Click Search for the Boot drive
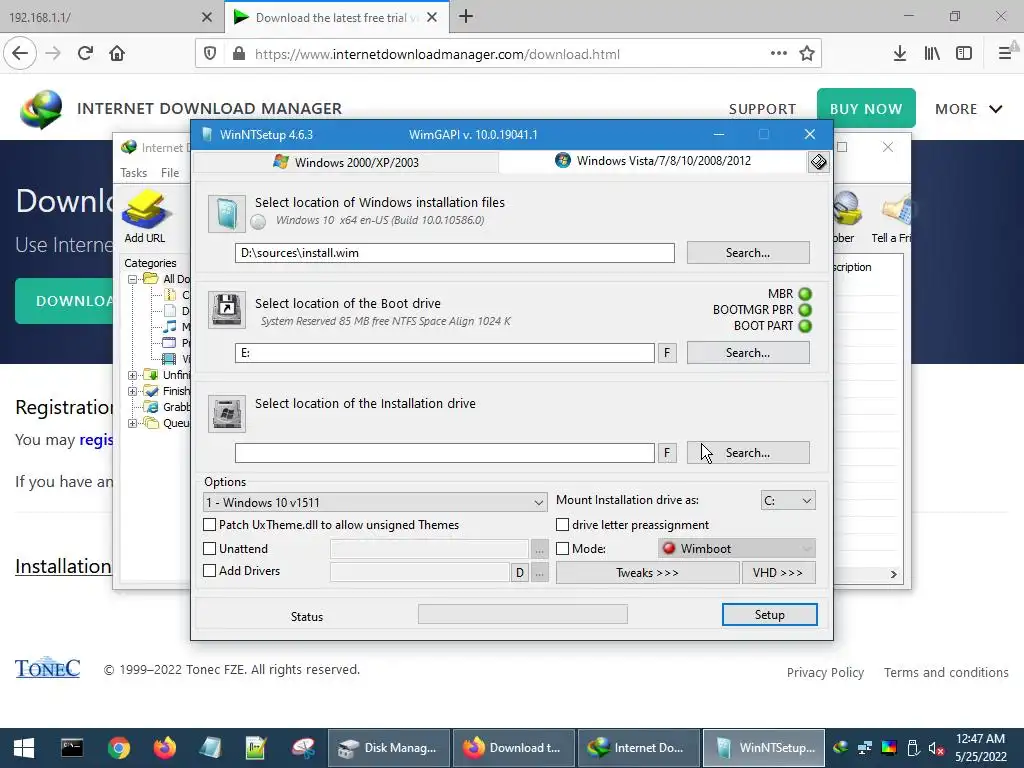The image size is (1024, 768). click(x=748, y=353)
